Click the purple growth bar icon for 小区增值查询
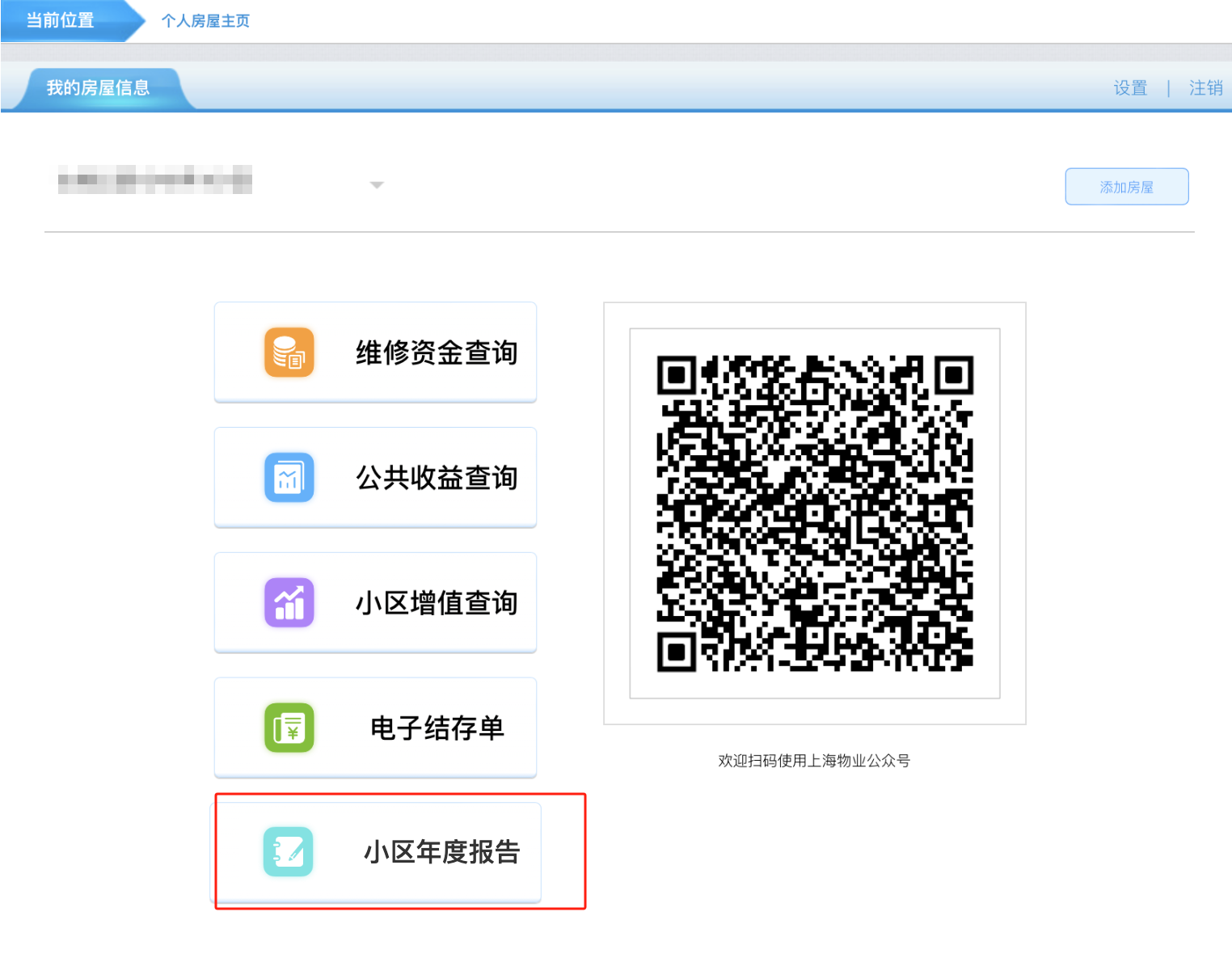Screen dimensions: 1232x975 tap(289, 602)
